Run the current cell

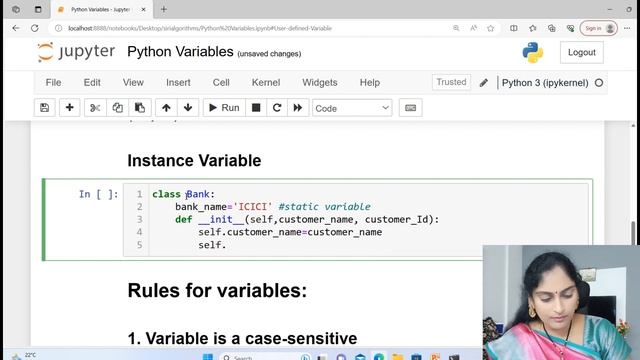(x=224, y=108)
